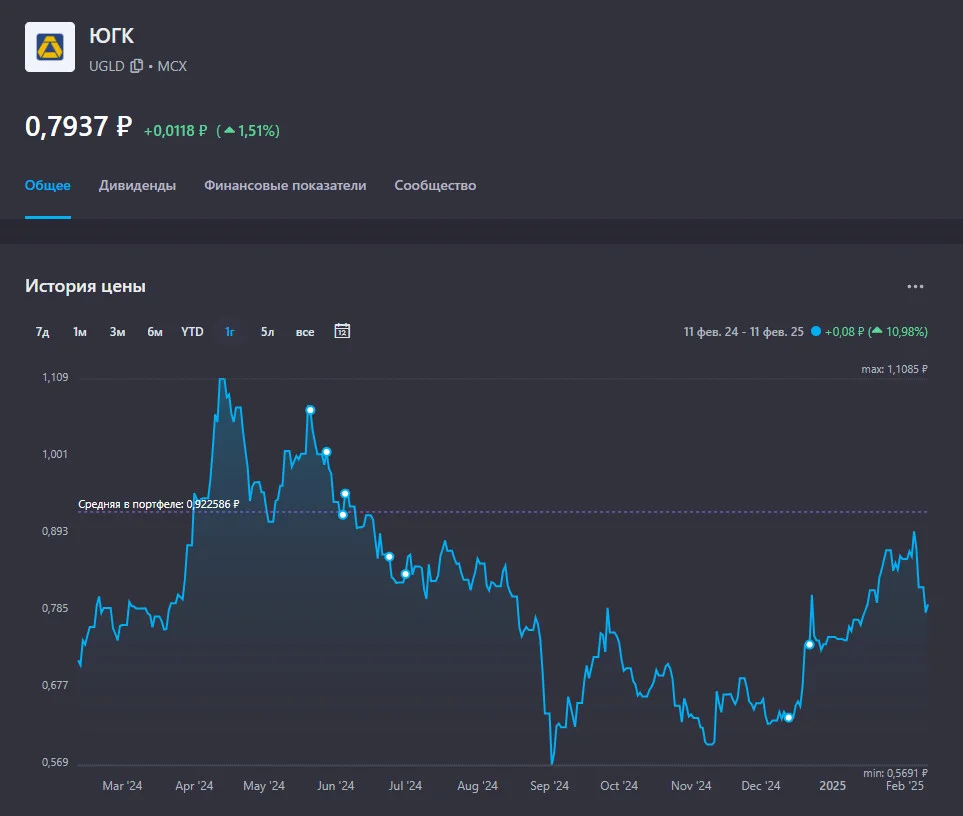
Task: Click the Sep '24 axis label
Action: tap(550, 786)
